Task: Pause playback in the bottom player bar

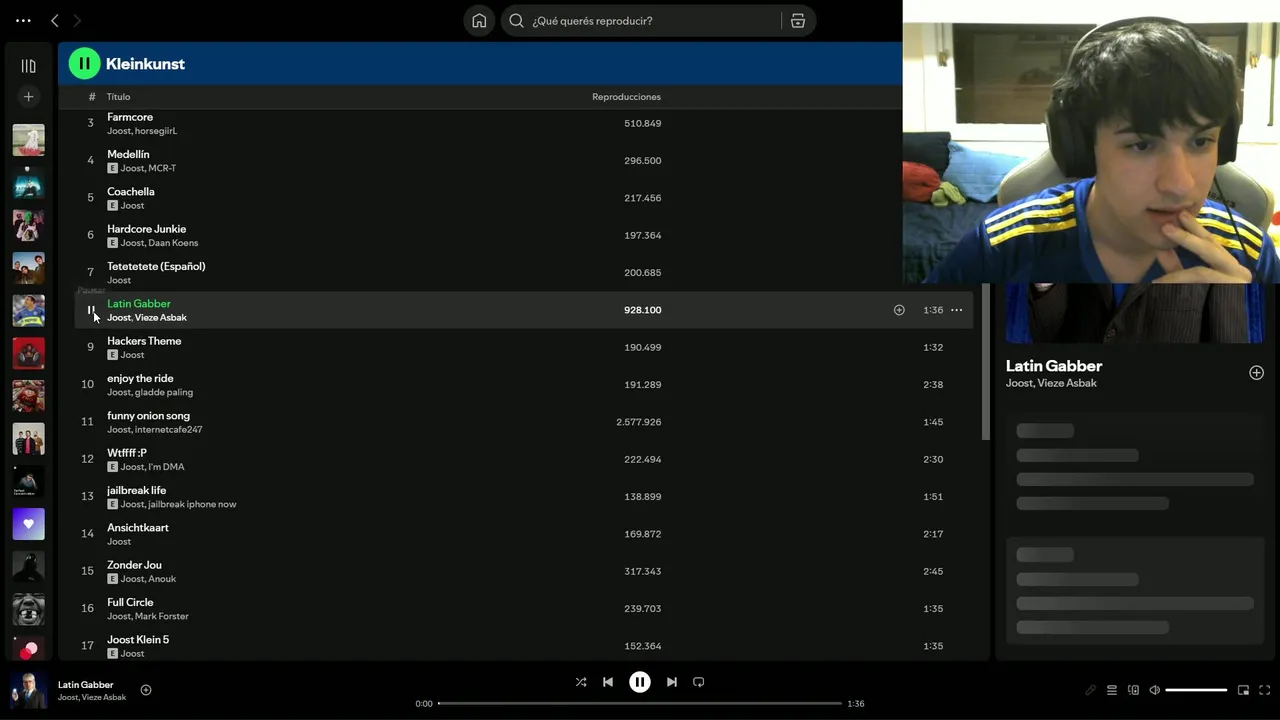Action: coord(640,682)
